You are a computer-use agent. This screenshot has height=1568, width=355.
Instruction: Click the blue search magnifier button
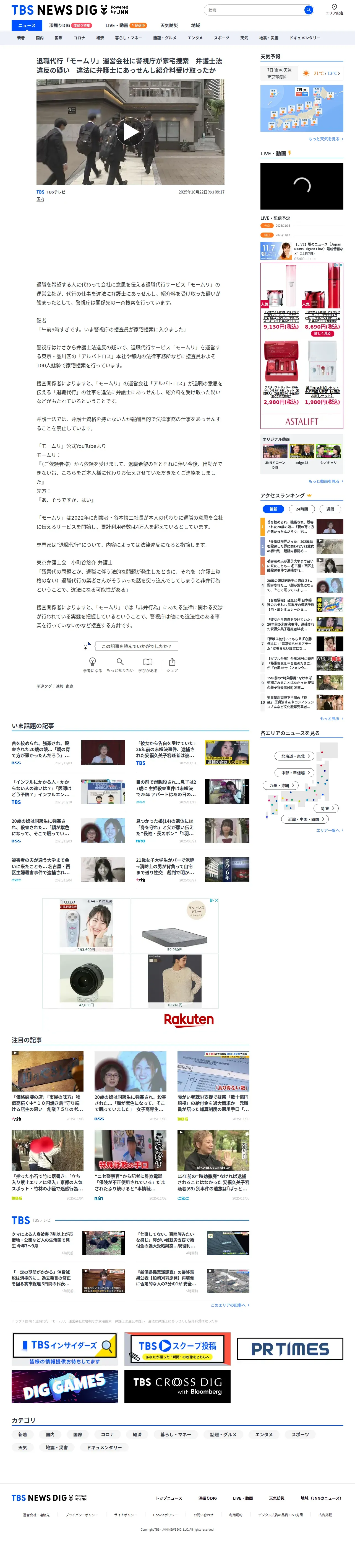[x=309, y=10]
